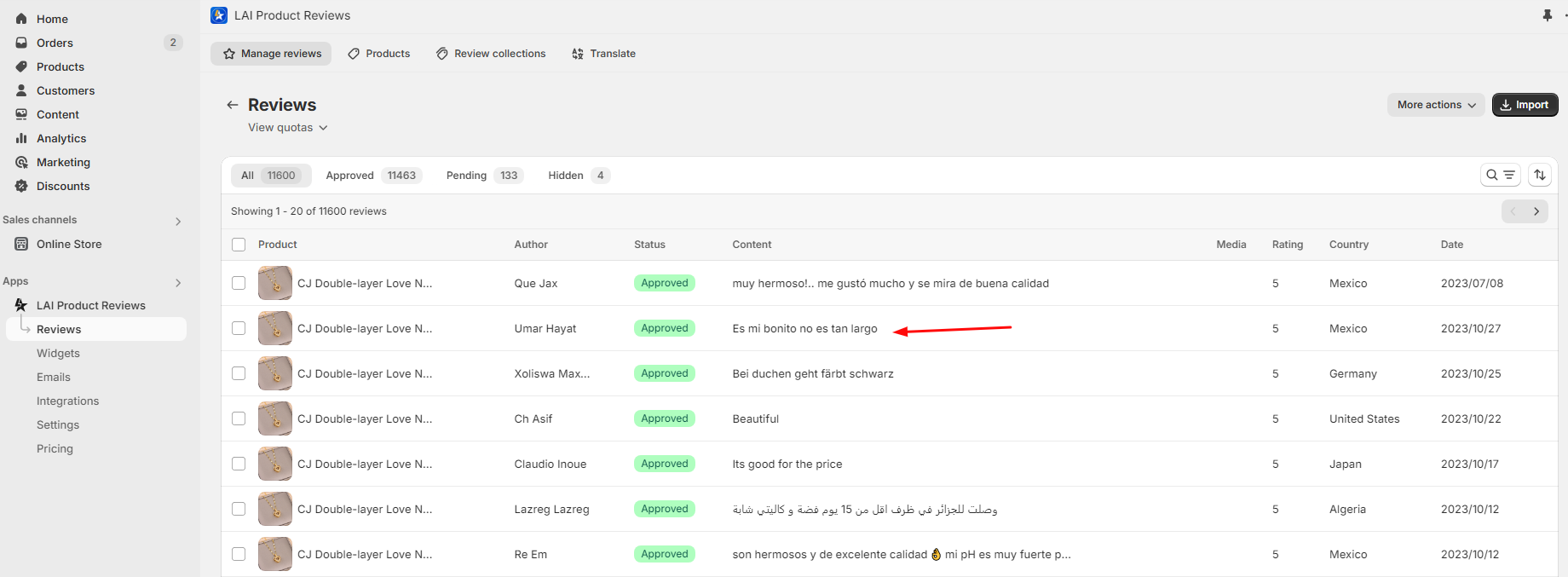1568x577 pixels.
Task: Click the Marketing target icon
Action: click(21, 162)
